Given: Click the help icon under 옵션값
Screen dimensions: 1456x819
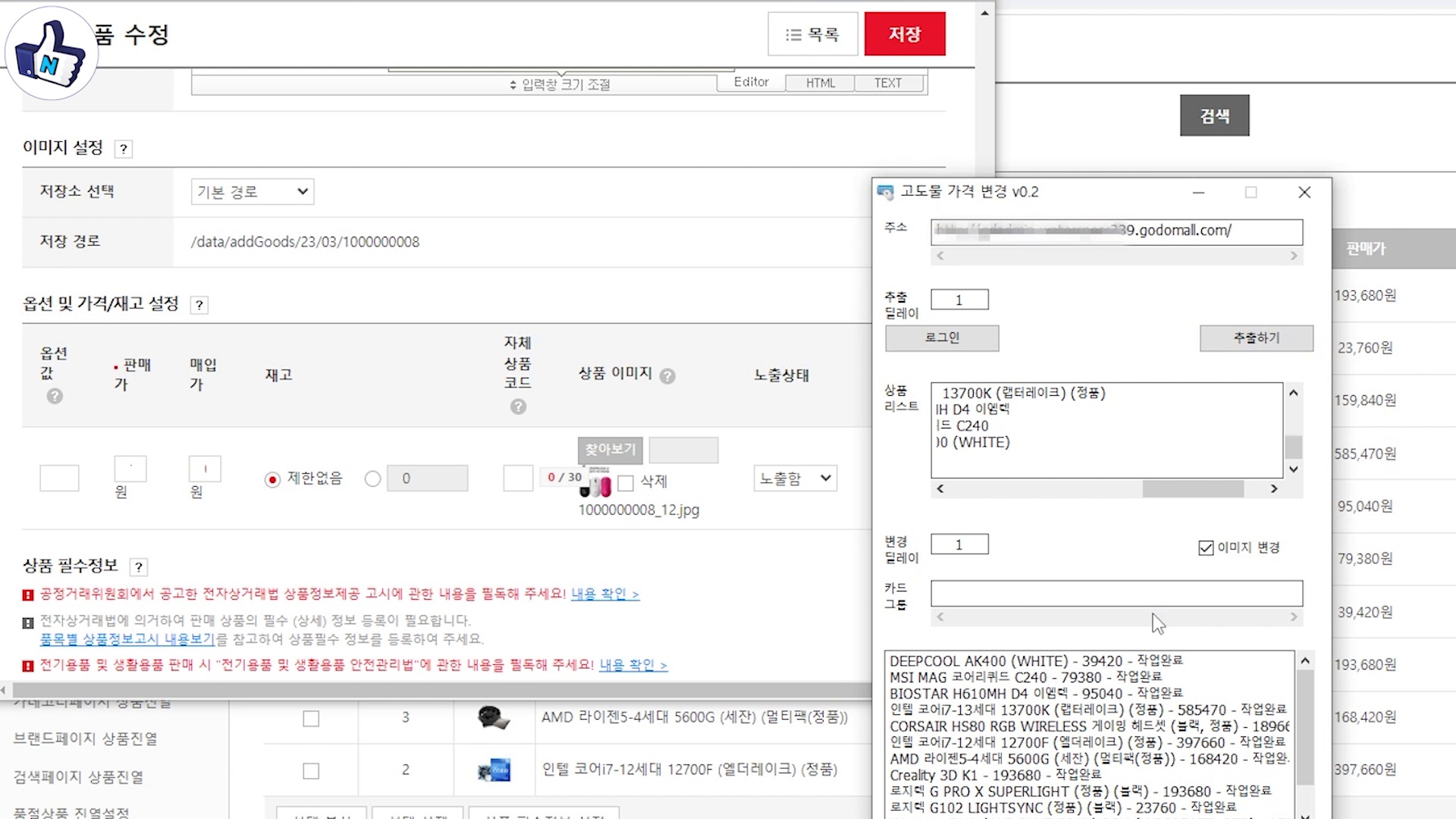Looking at the screenshot, I should 55,396.
